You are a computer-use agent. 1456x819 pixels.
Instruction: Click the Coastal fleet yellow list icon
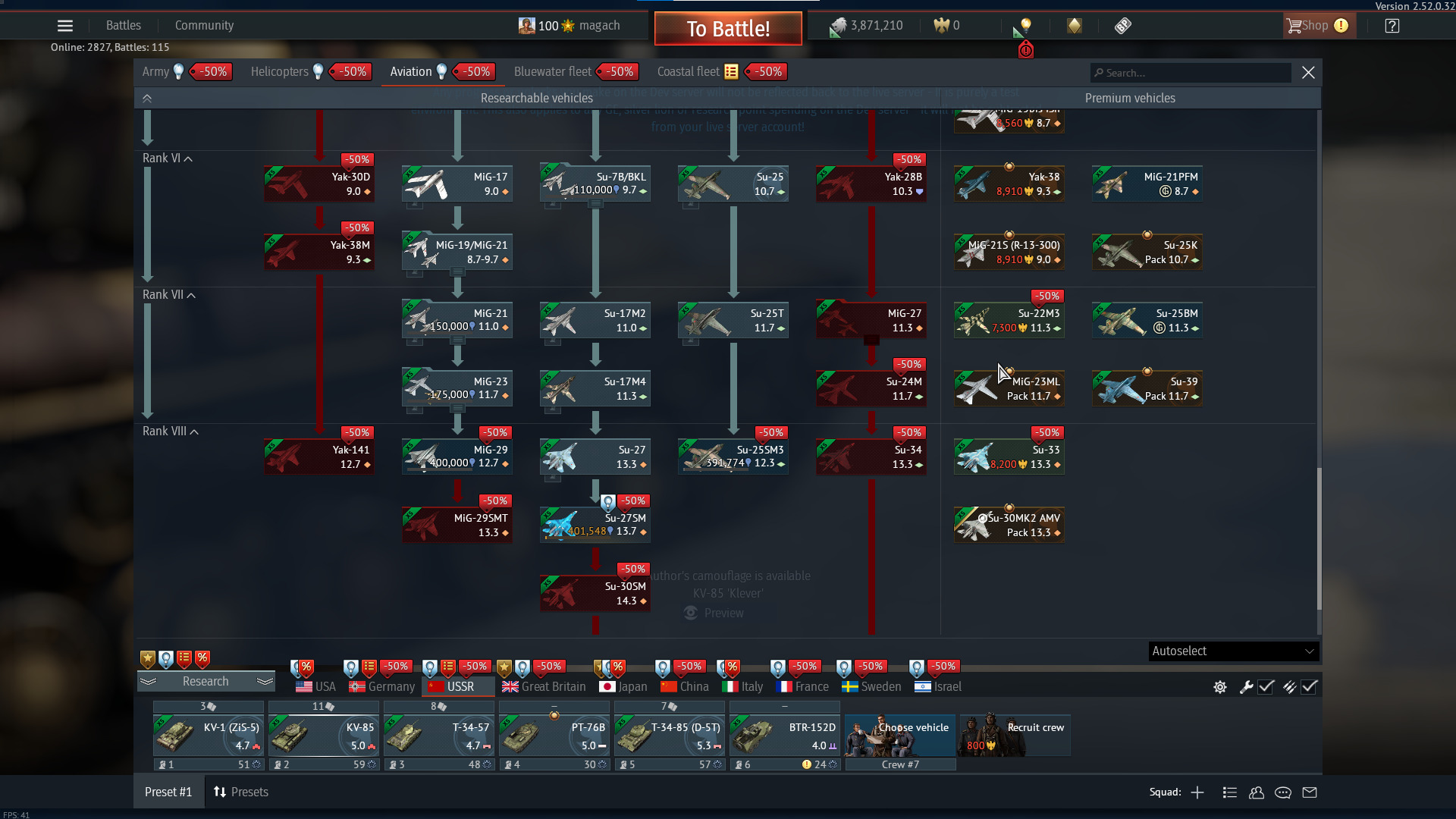(731, 72)
